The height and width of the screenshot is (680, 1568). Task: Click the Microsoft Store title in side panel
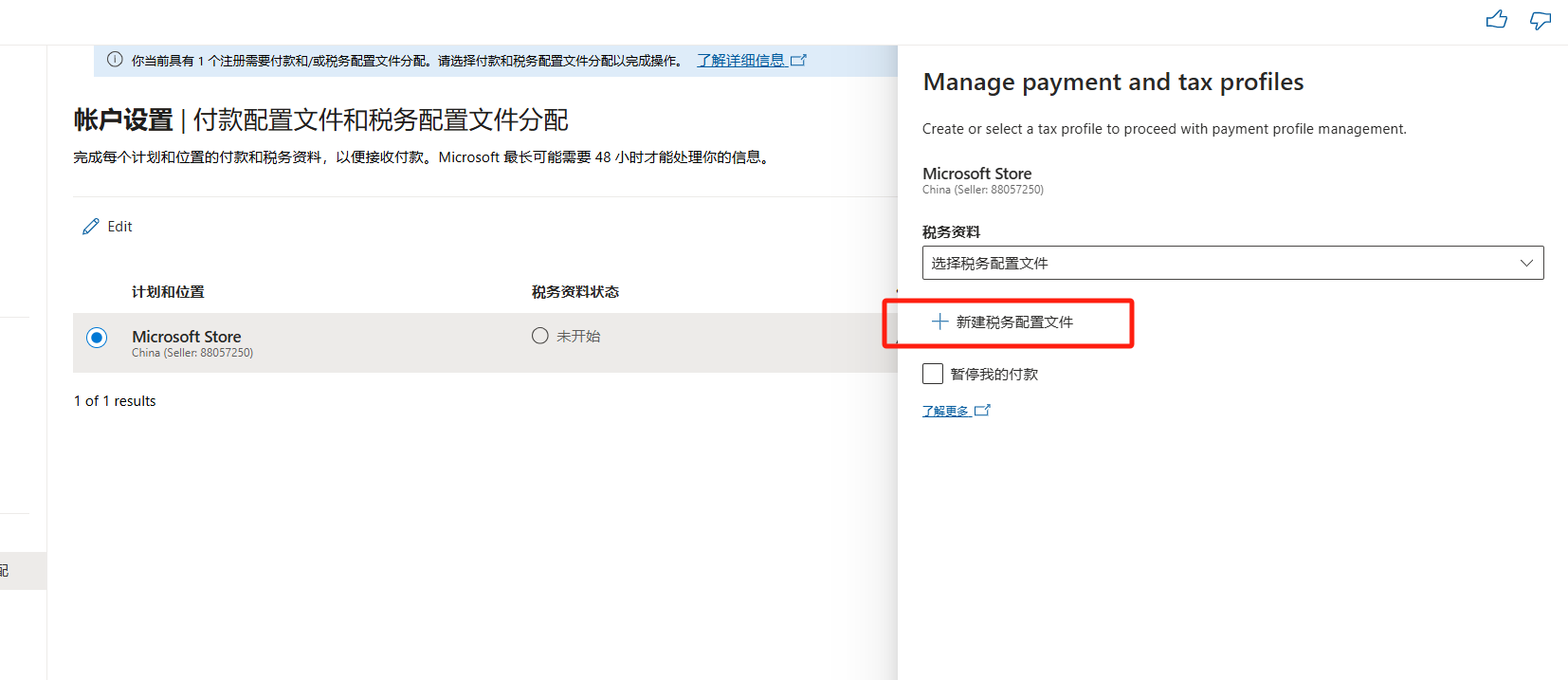(x=976, y=174)
